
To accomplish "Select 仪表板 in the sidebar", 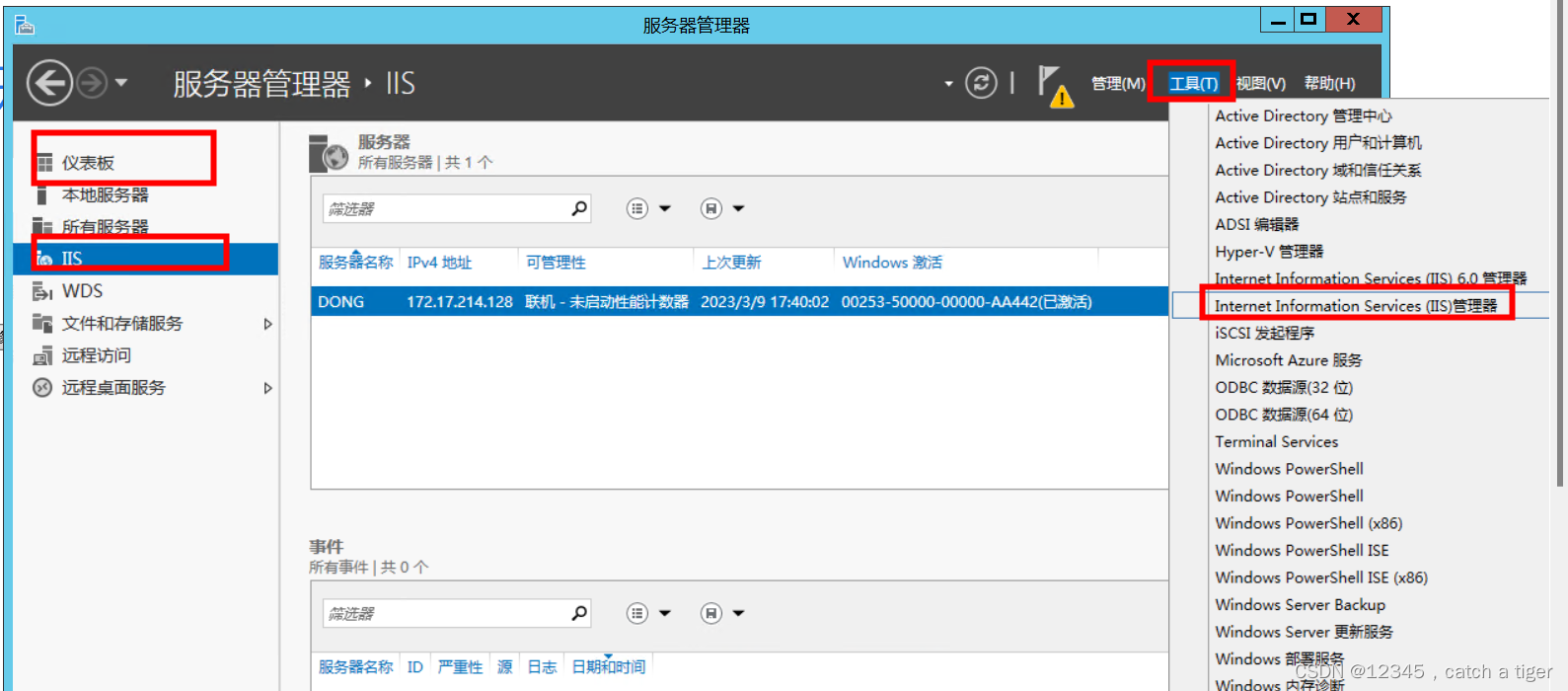I will [146, 163].
